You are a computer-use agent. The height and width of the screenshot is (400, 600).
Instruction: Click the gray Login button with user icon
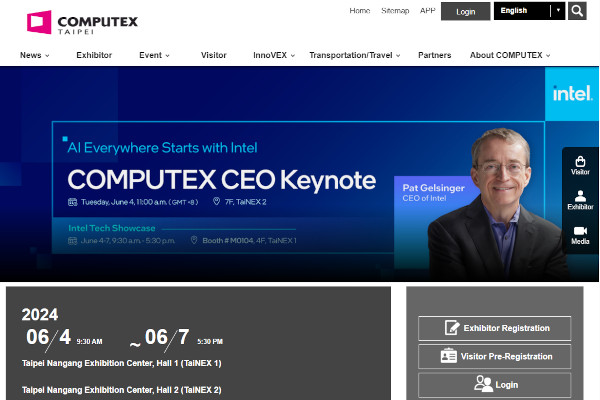(x=494, y=384)
